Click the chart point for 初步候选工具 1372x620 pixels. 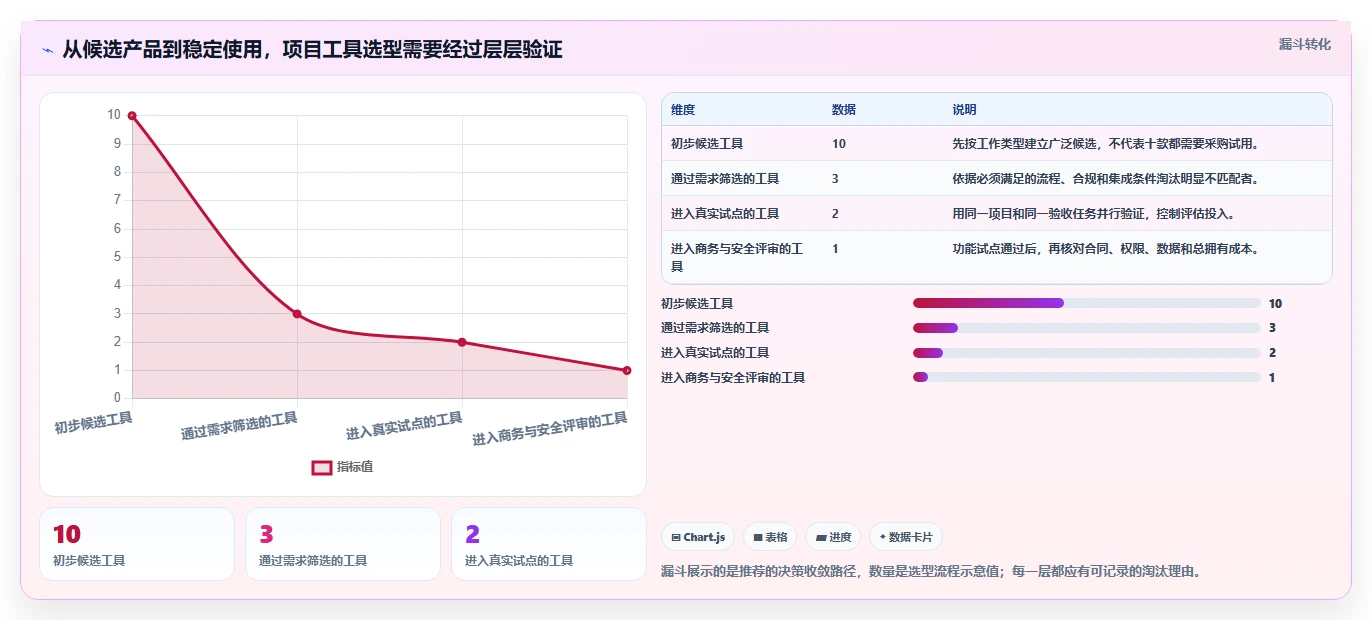pyautogui.click(x=132, y=116)
